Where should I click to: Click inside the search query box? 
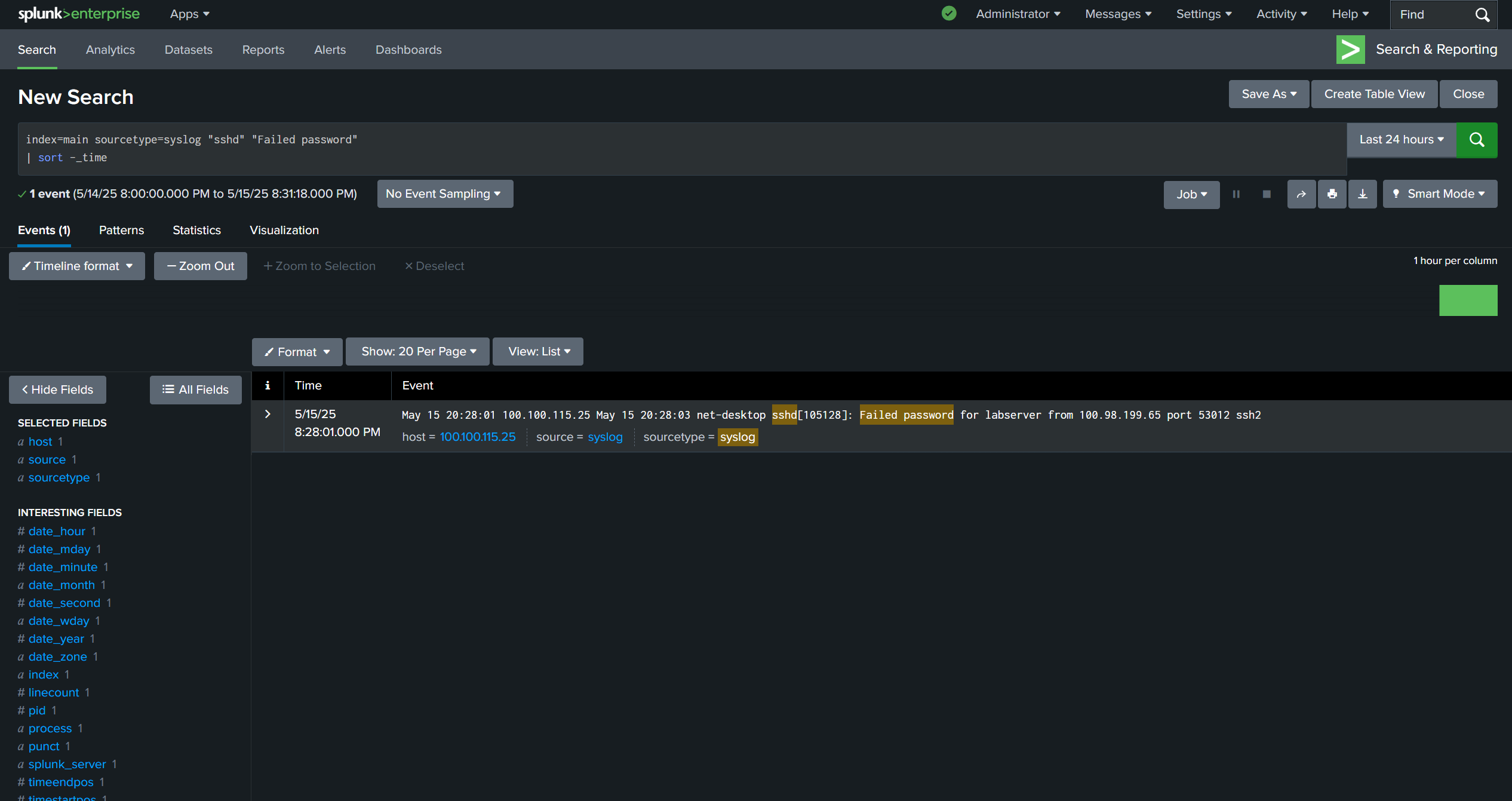pos(681,149)
